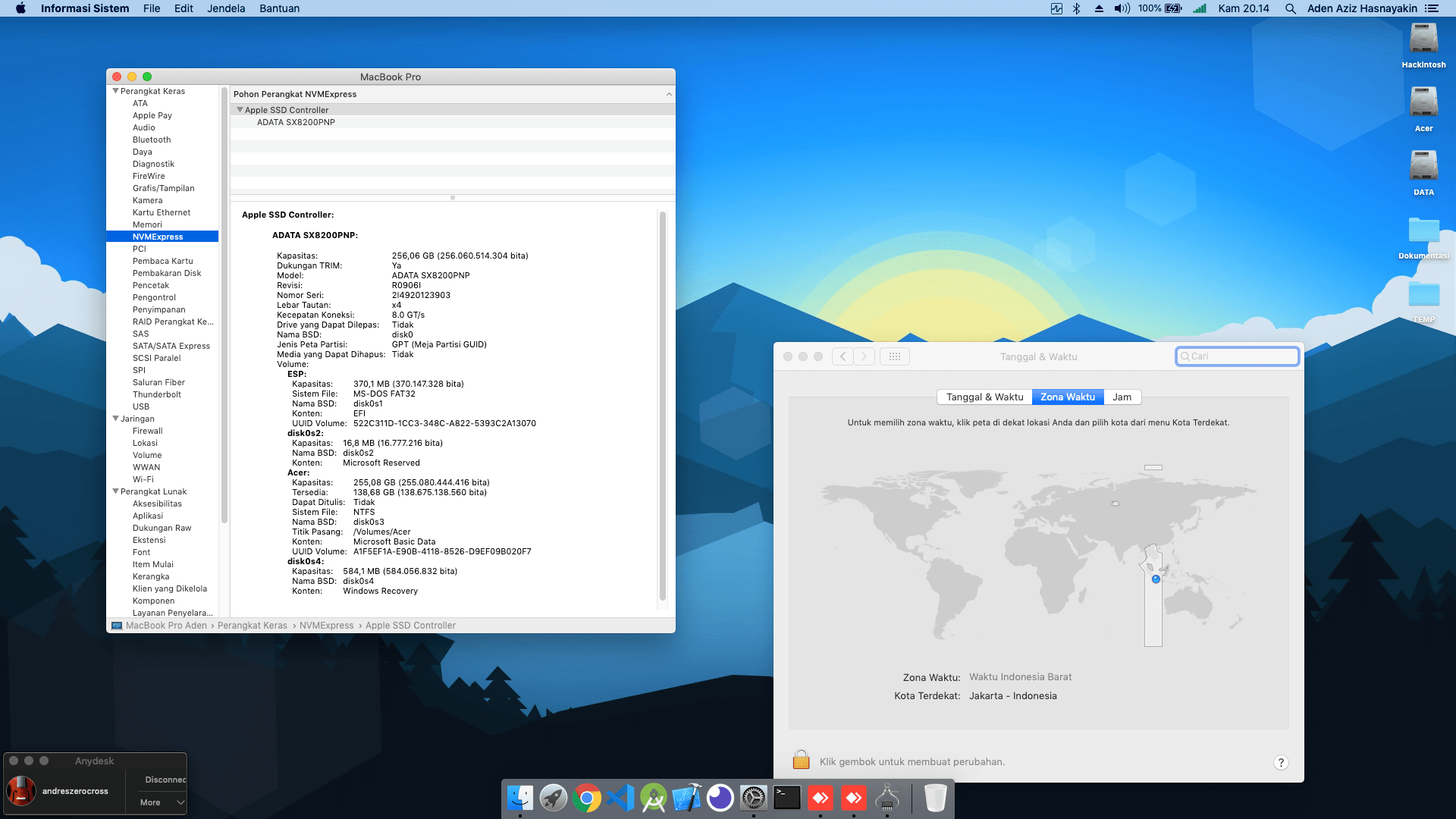The width and height of the screenshot is (1456, 819).
Task: Click the lock to allow changes
Action: [x=801, y=760]
